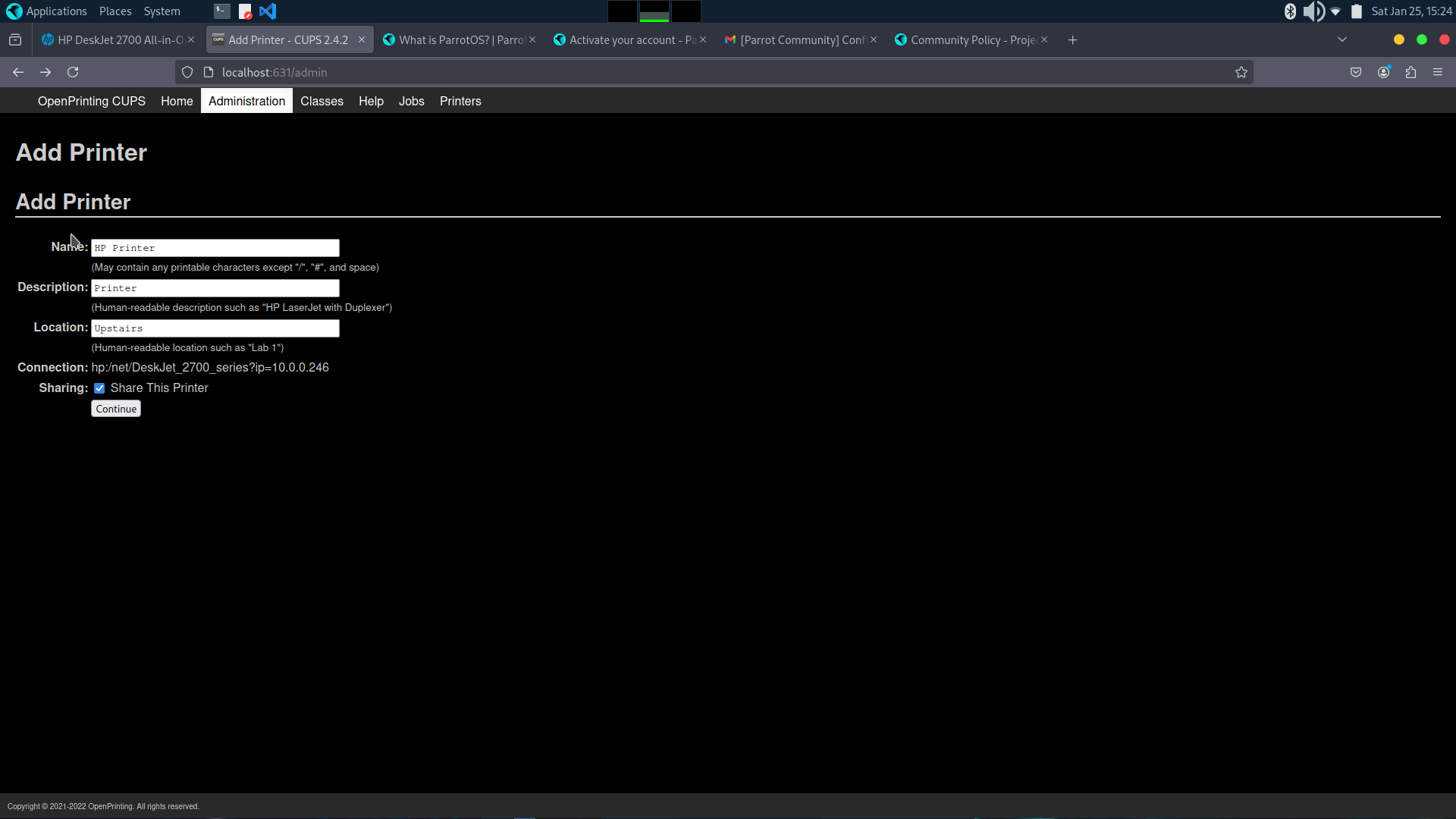The width and height of the screenshot is (1456, 819).
Task: Click the Bluetooth tray icon
Action: [1290, 11]
